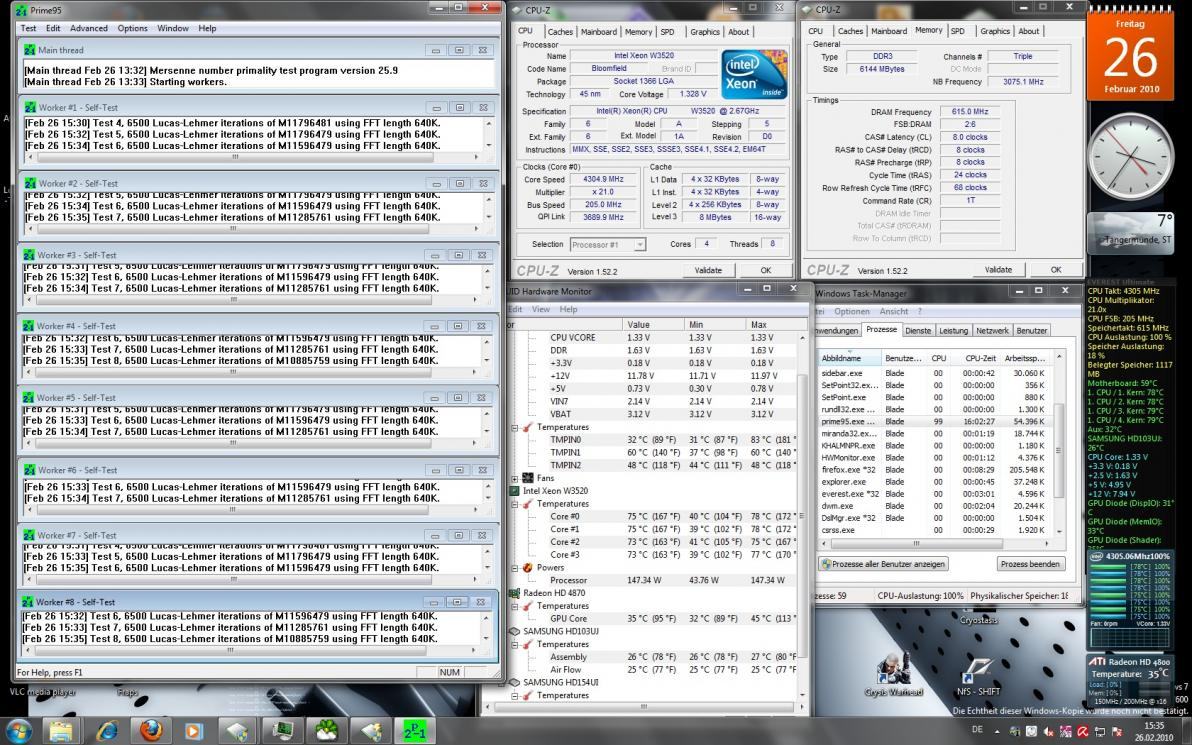Image resolution: width=1192 pixels, height=745 pixels.
Task: Open the Graphics tab in left CPU-Z window
Action: pos(705,32)
